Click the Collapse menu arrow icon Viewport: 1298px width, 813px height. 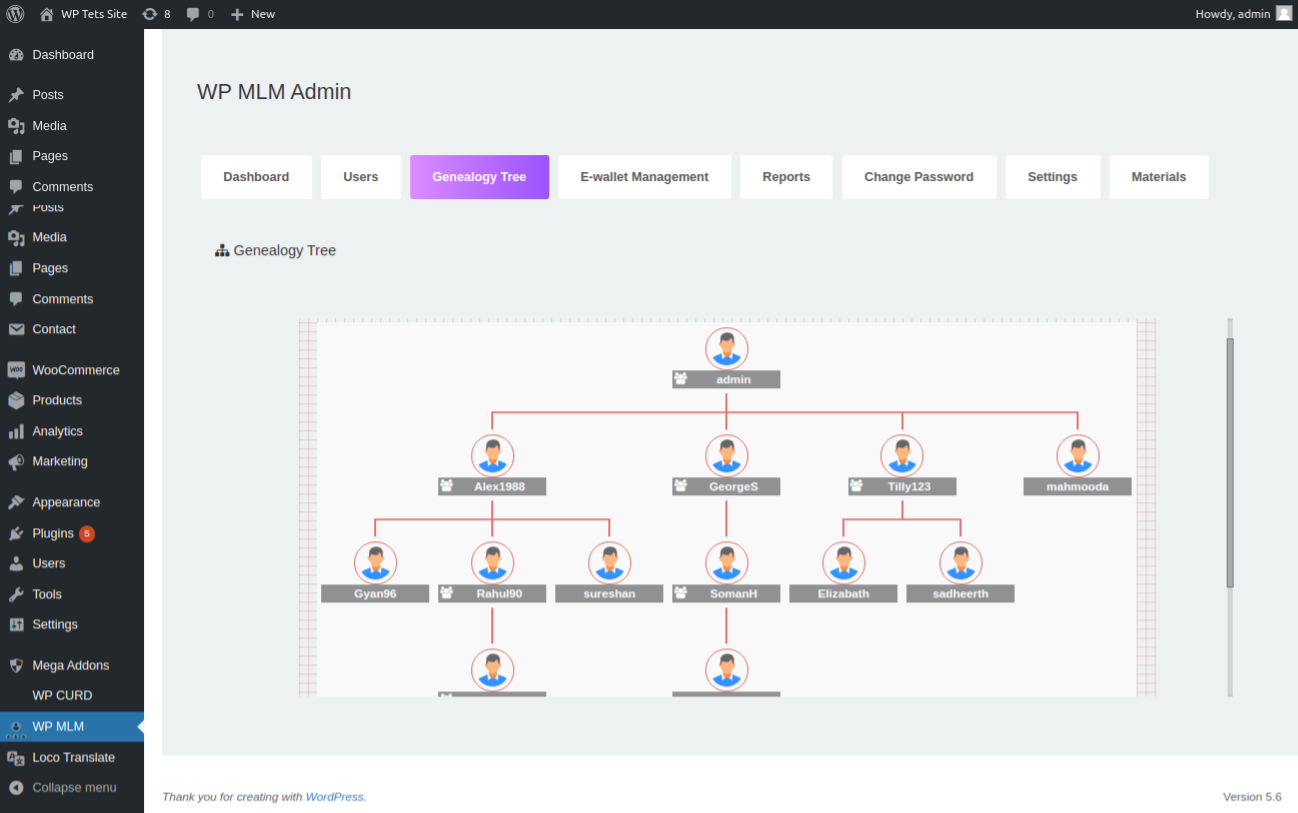(x=16, y=787)
